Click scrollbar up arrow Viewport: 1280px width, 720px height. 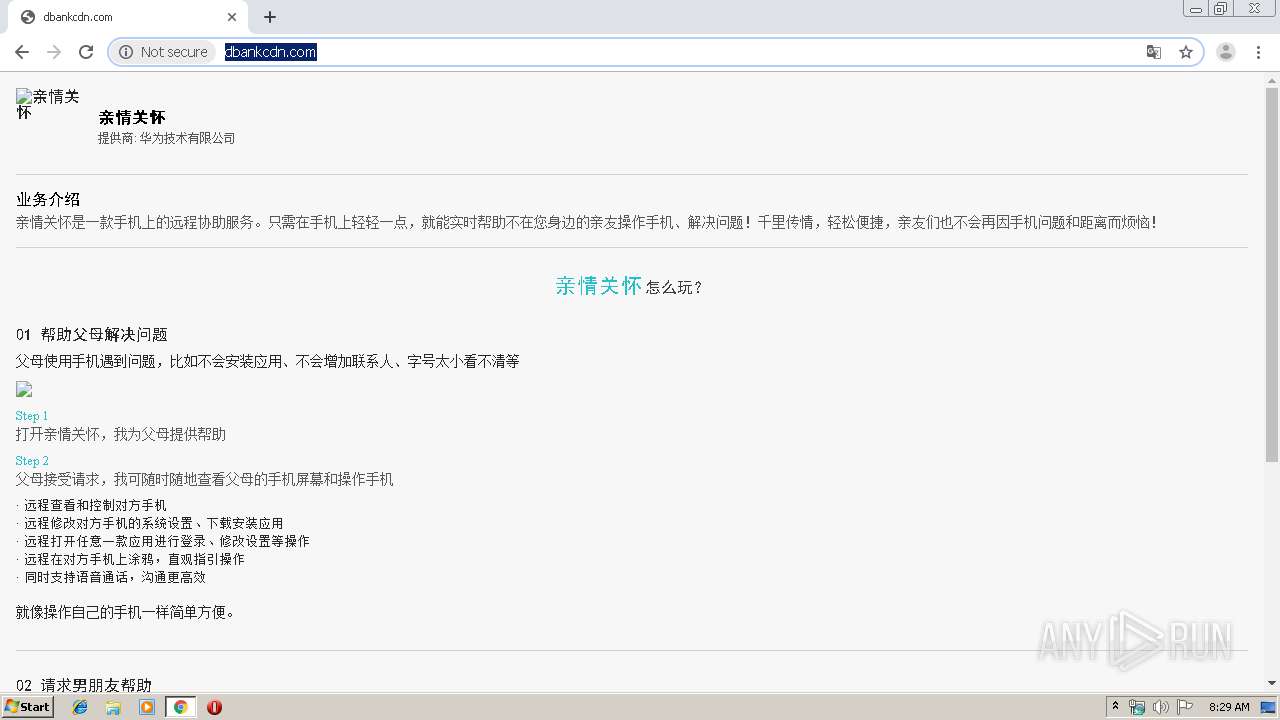point(1272,79)
